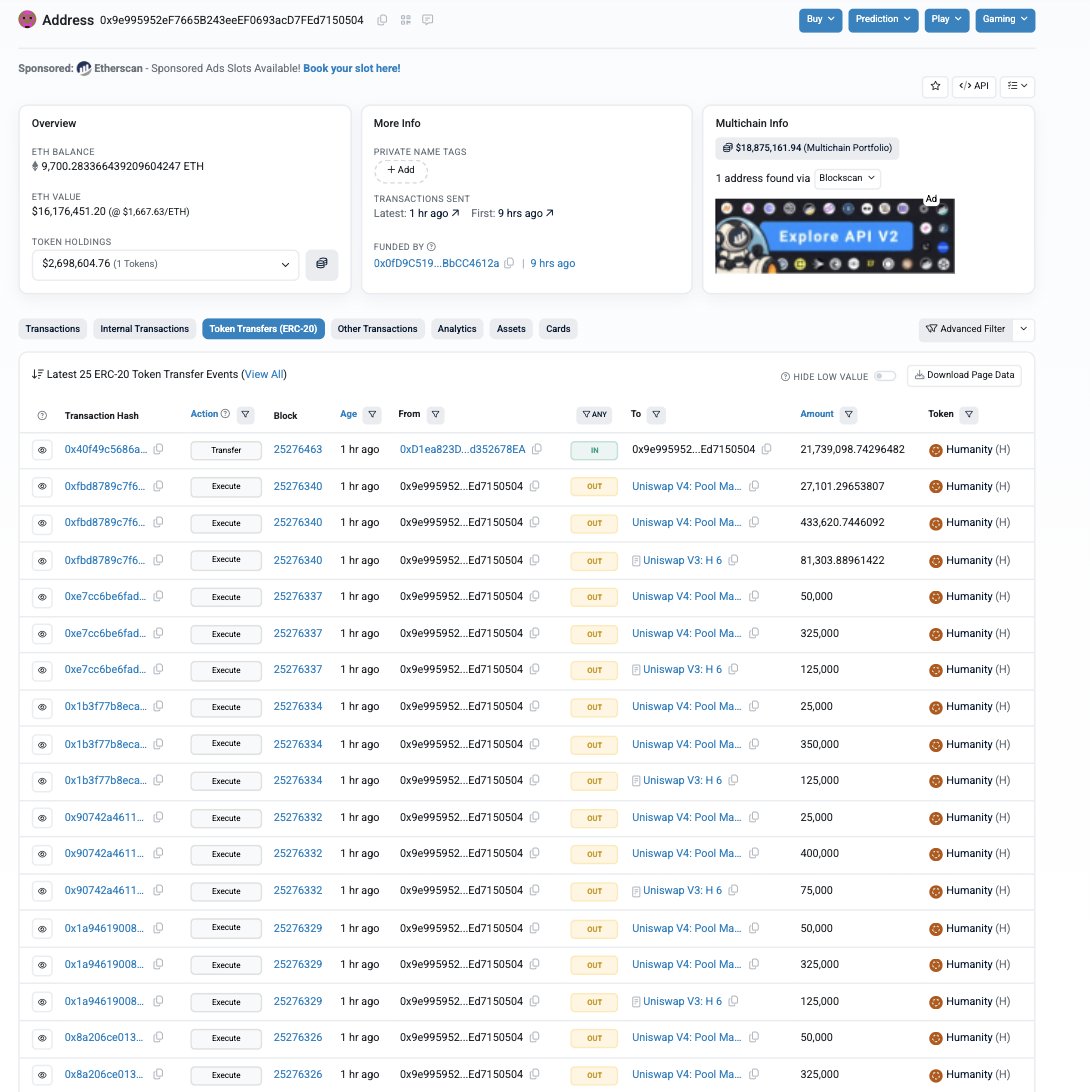
Task: Open the Multichain Portfolio badge
Action: (807, 148)
